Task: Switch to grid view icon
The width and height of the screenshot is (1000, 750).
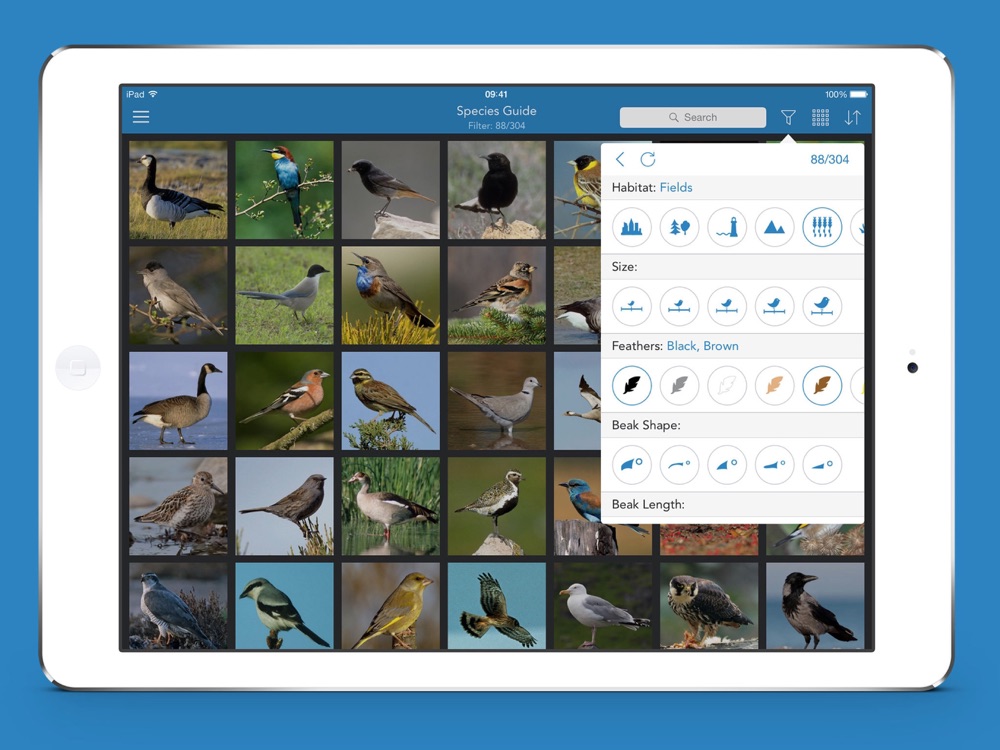Action: (x=820, y=117)
